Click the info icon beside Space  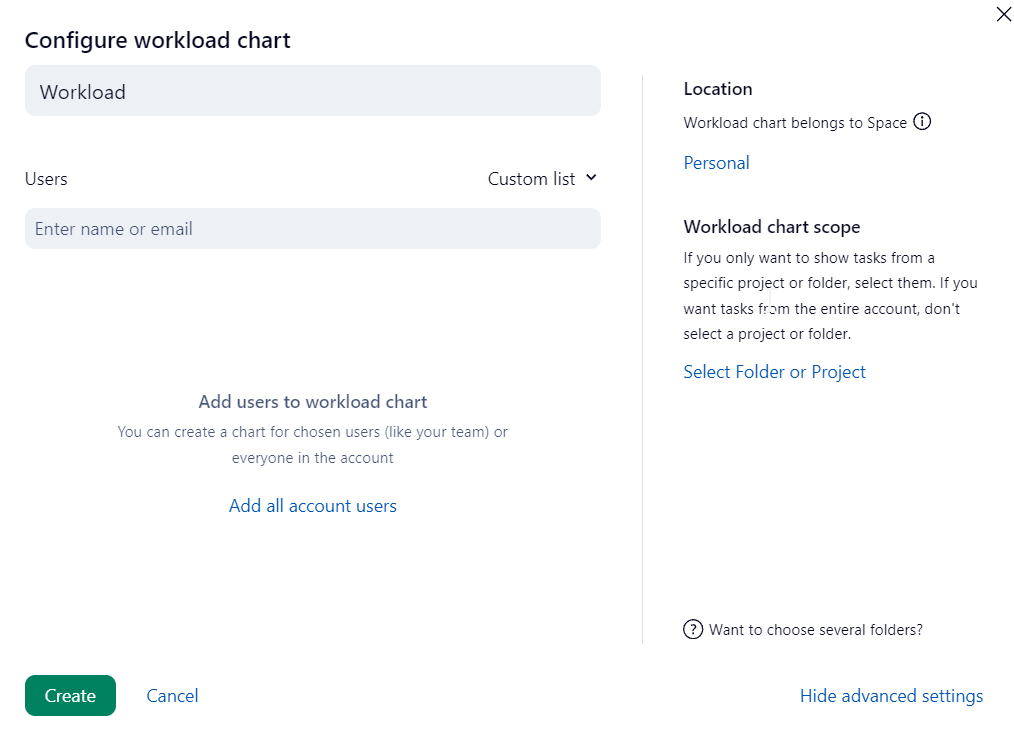click(922, 122)
